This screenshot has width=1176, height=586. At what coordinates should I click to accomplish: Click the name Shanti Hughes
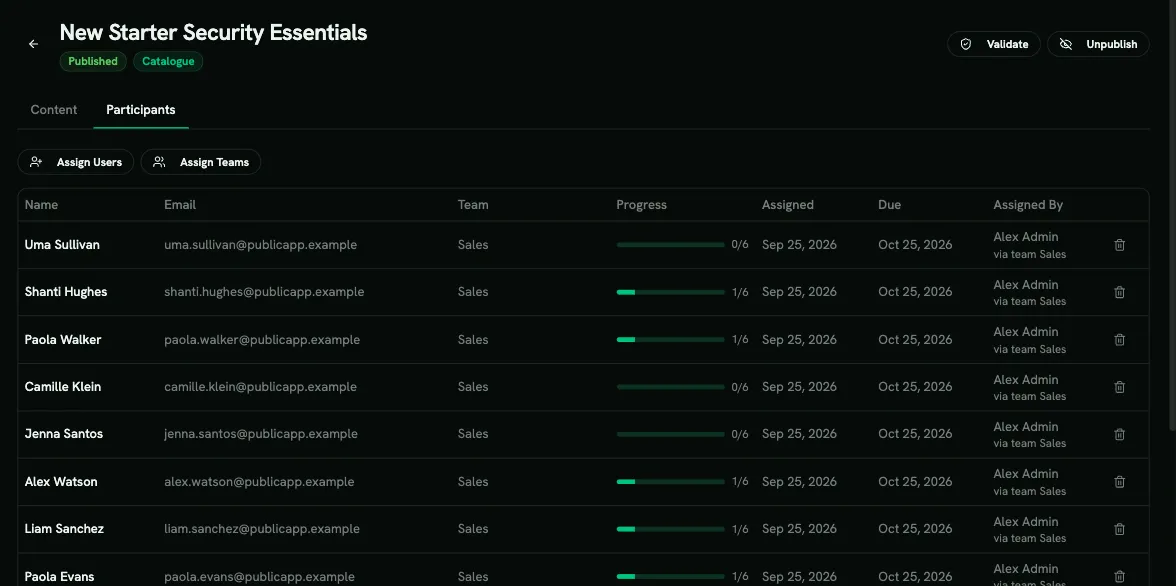[66, 292]
